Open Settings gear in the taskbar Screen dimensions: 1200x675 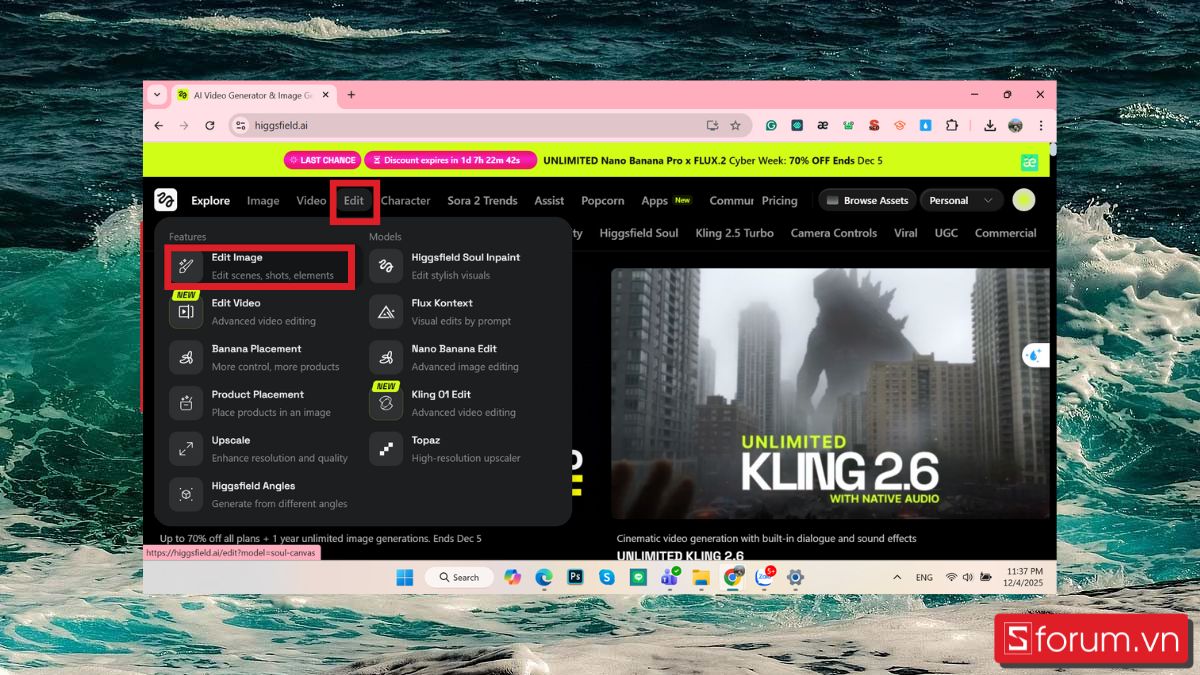coord(795,577)
